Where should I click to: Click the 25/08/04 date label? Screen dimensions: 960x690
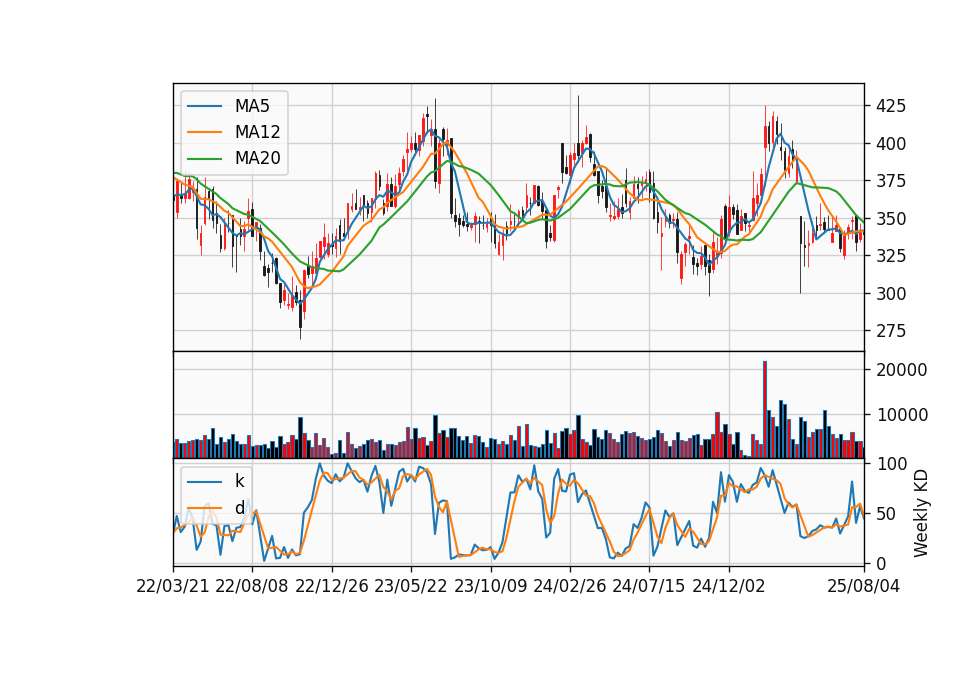click(863, 587)
